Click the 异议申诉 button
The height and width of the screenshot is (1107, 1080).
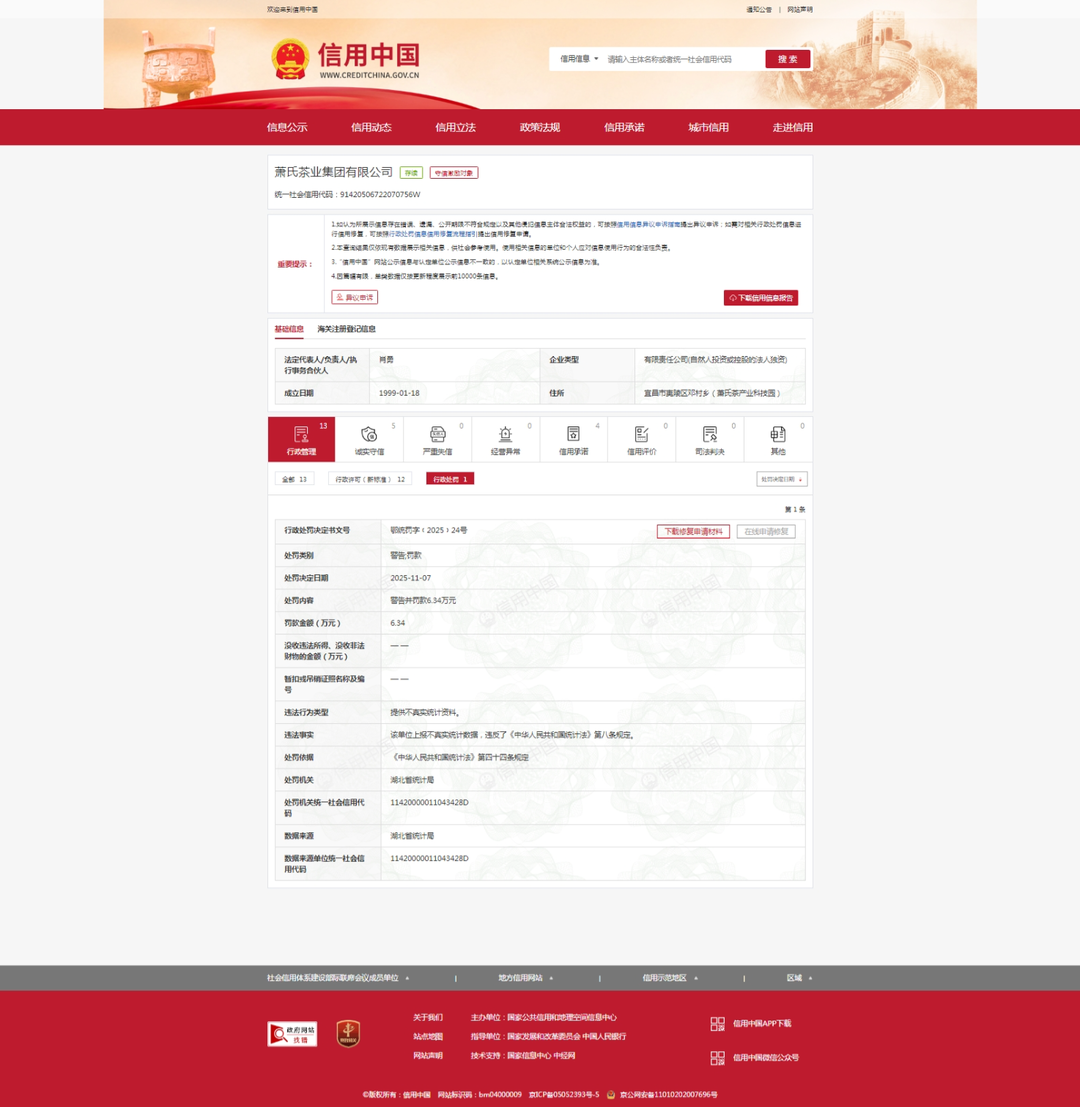(x=354, y=298)
